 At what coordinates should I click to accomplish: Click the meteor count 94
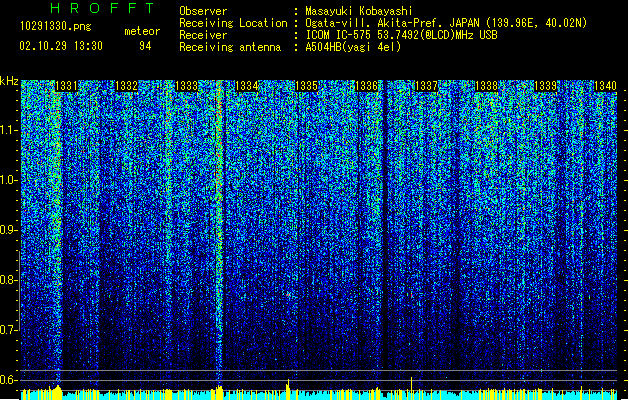point(145,46)
